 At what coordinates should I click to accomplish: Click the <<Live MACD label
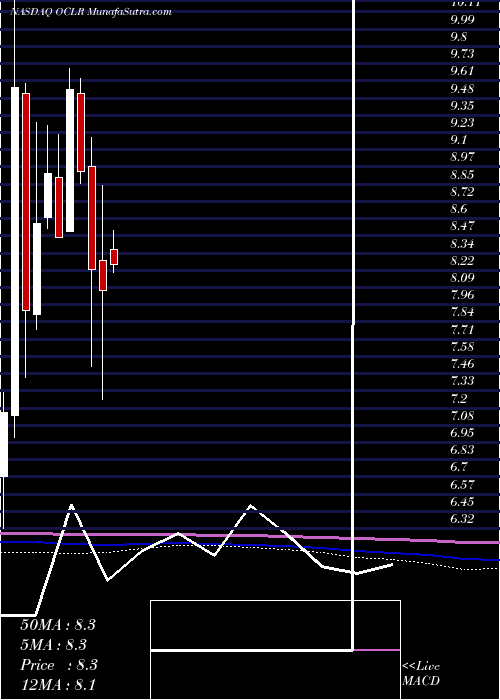click(x=421, y=673)
